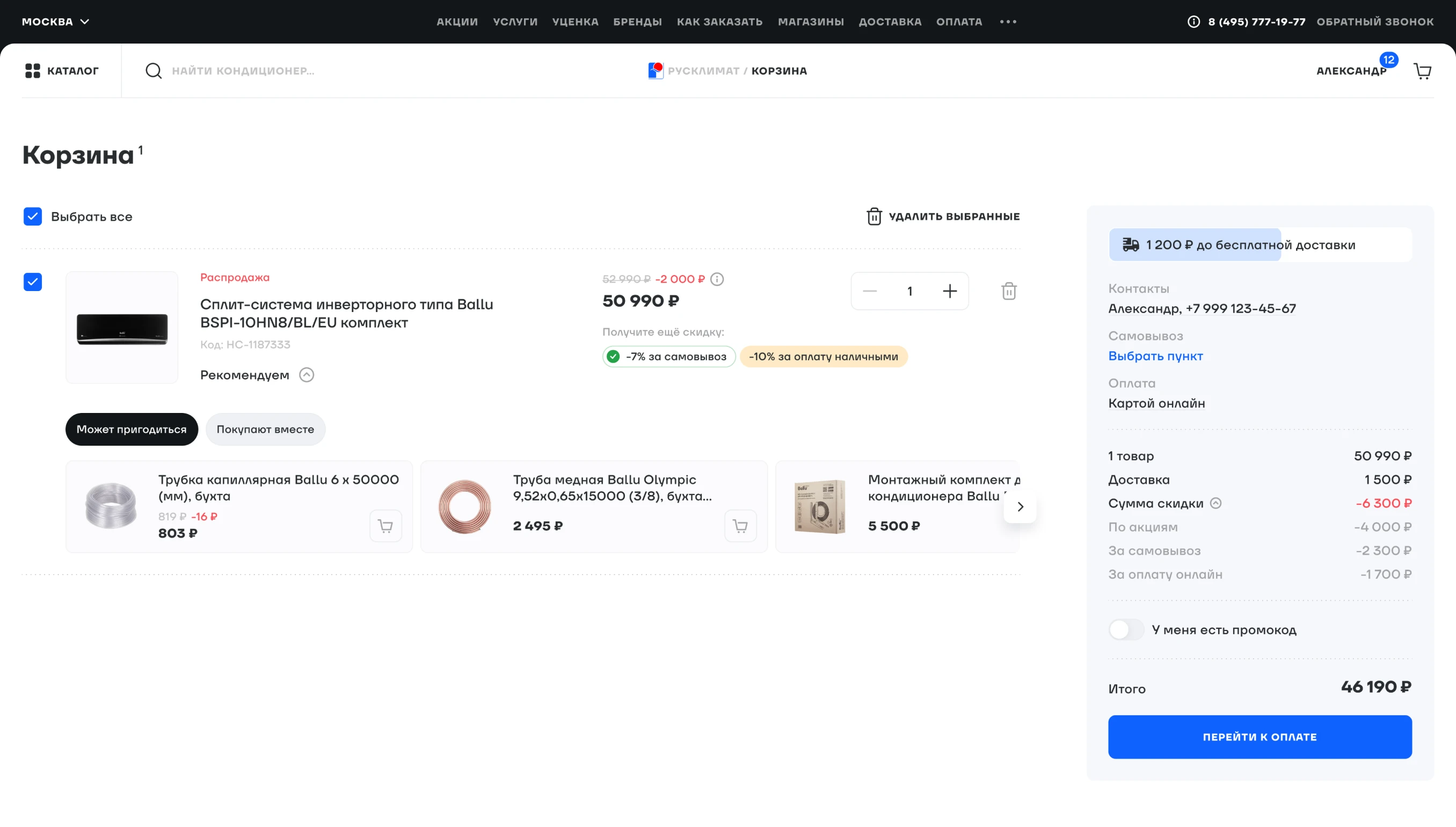Click Перейти к оплате button
This screenshot has width=1456, height=827.
pyautogui.click(x=1260, y=737)
